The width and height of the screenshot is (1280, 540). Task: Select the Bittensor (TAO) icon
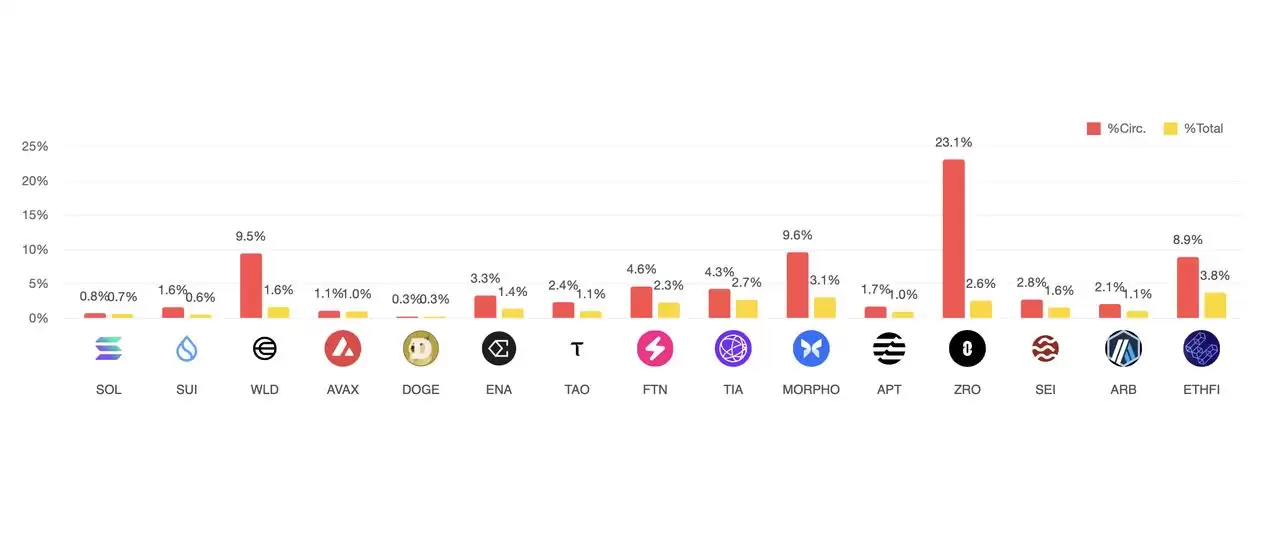tap(576, 348)
